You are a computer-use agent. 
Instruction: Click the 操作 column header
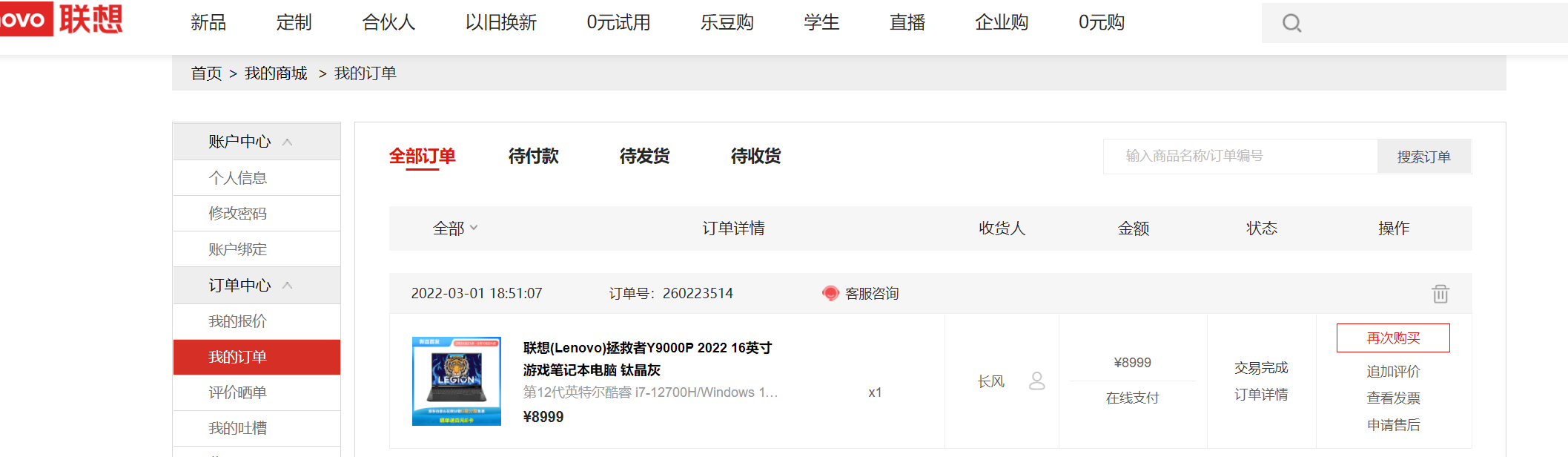[1394, 228]
